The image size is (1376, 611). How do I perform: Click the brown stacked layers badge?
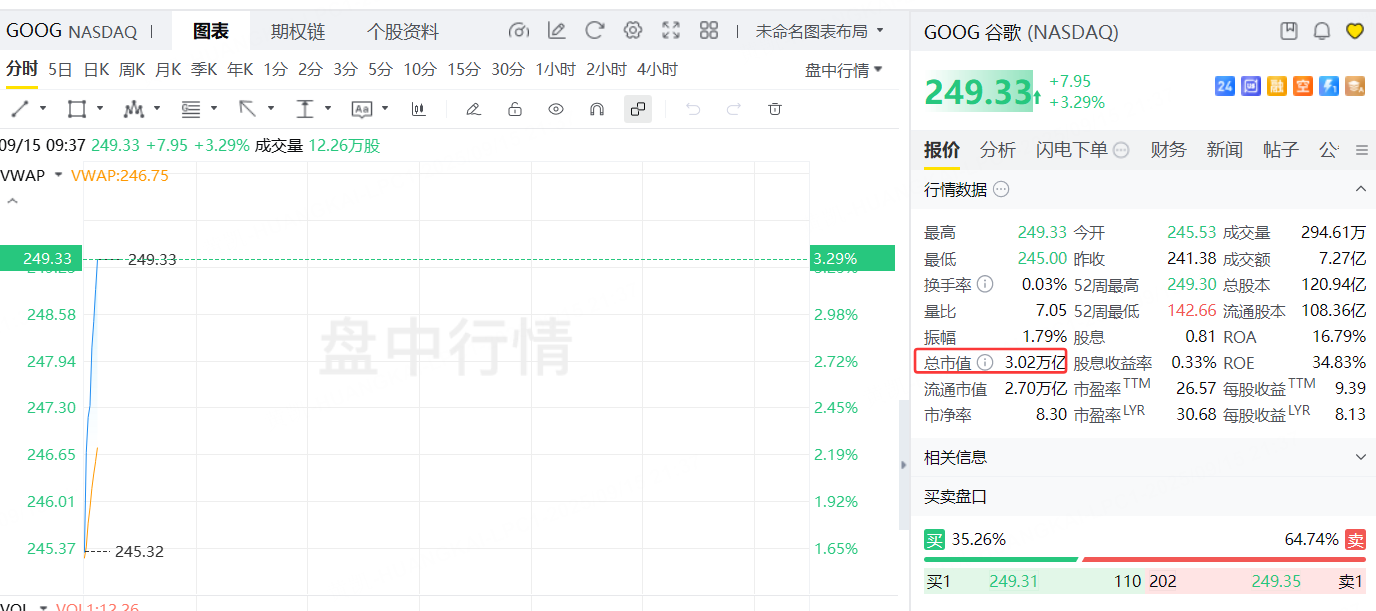tap(1355, 86)
